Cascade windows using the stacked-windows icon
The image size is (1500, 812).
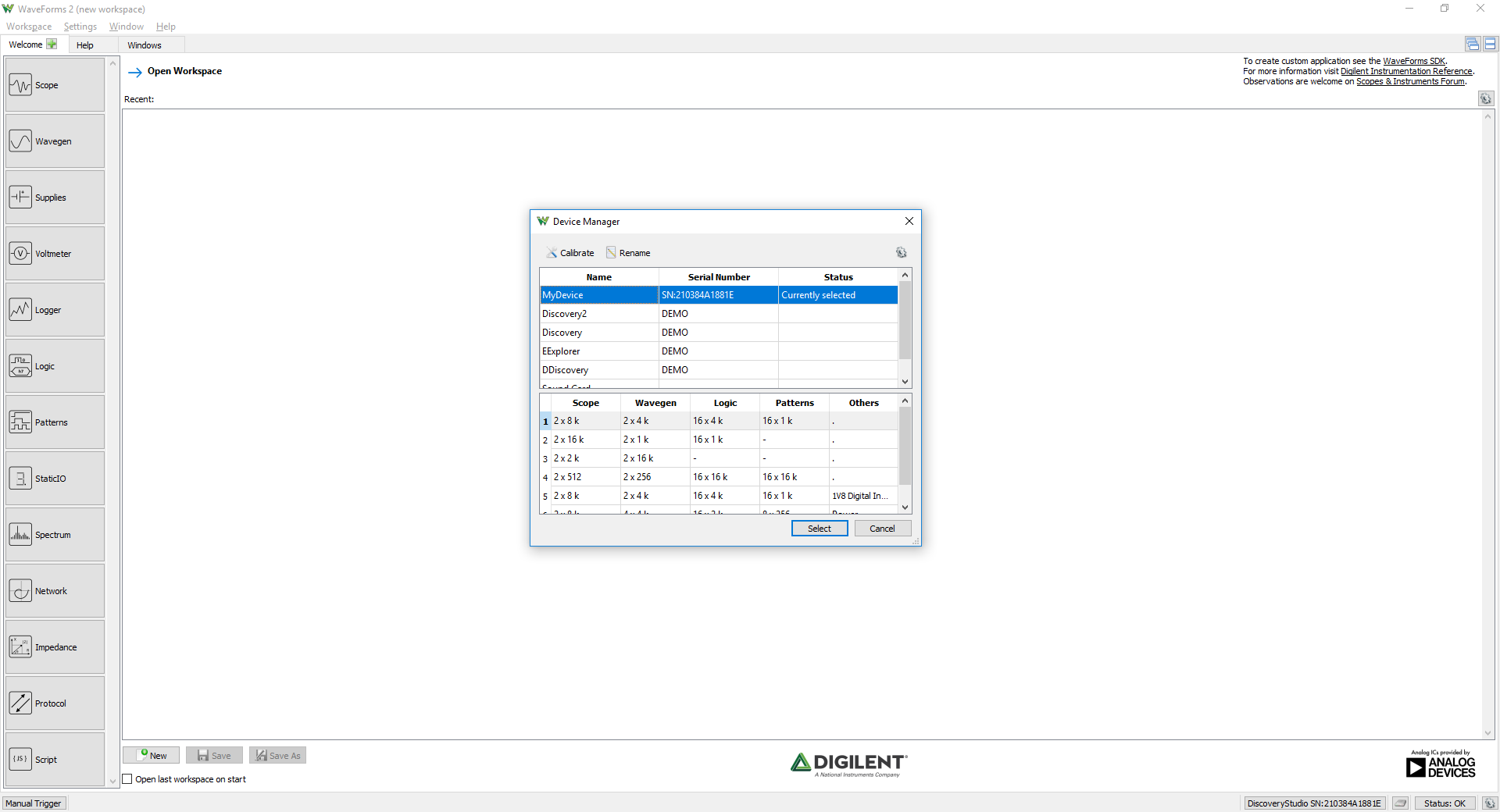tap(1473, 45)
